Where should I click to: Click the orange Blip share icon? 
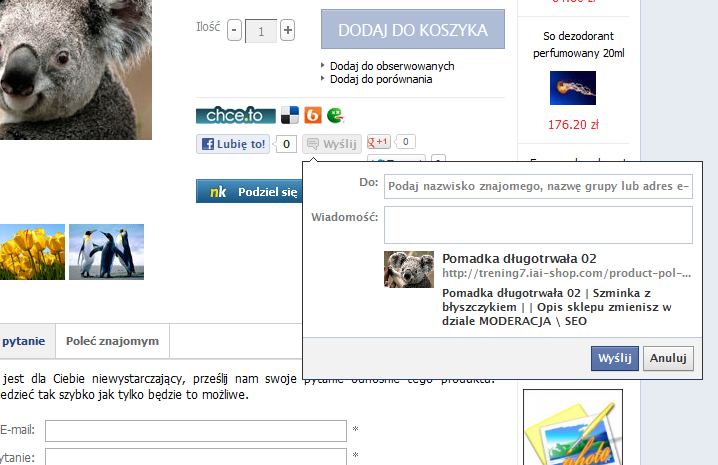point(313,115)
